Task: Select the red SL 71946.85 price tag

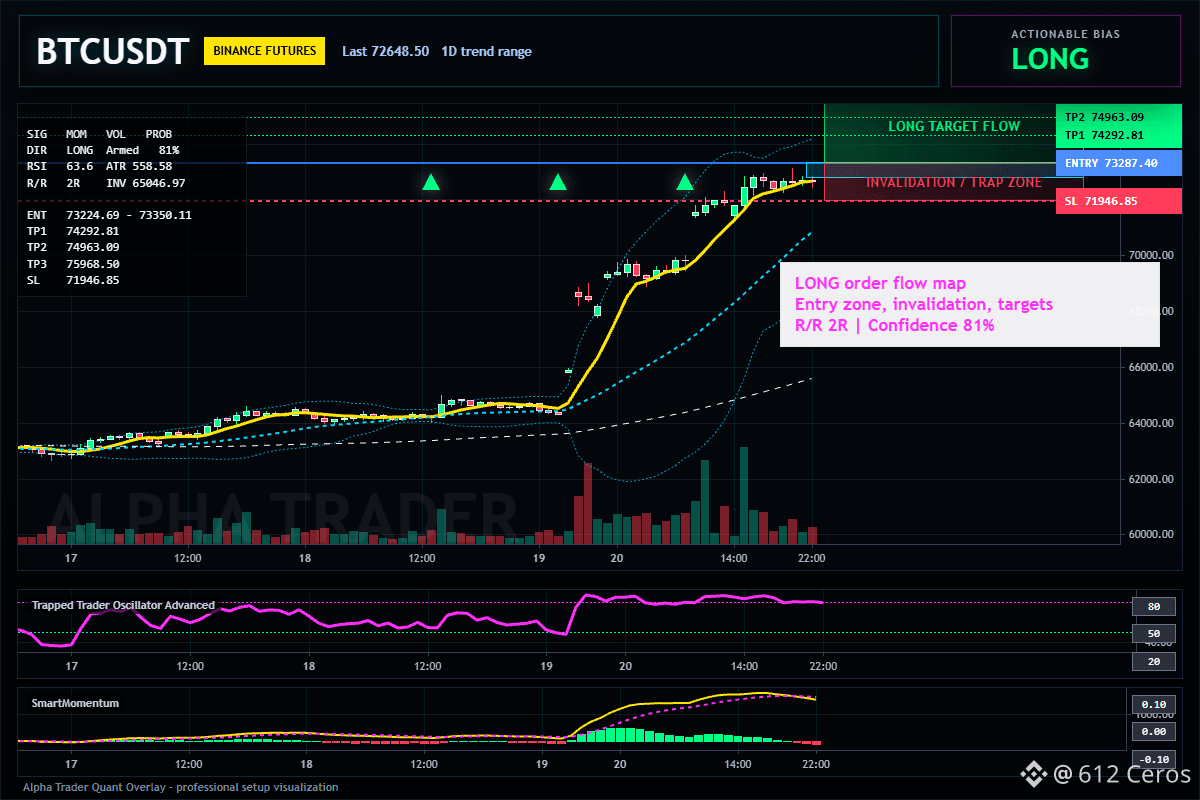Action: (x=1117, y=201)
